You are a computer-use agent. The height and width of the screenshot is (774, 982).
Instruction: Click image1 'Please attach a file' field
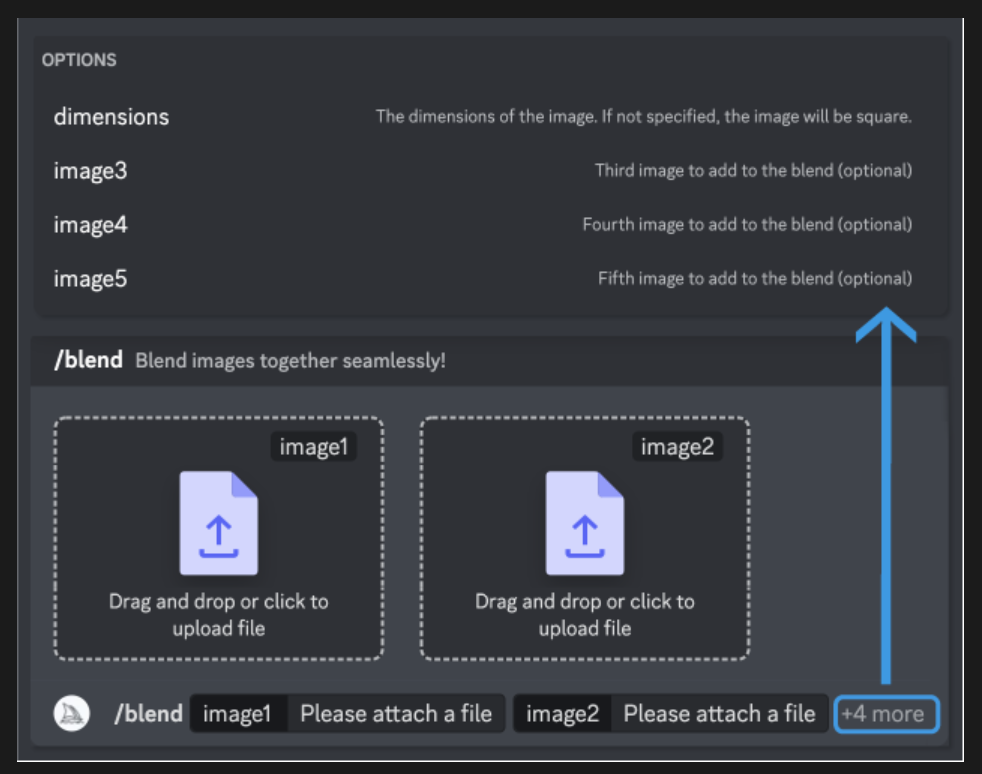click(x=396, y=713)
